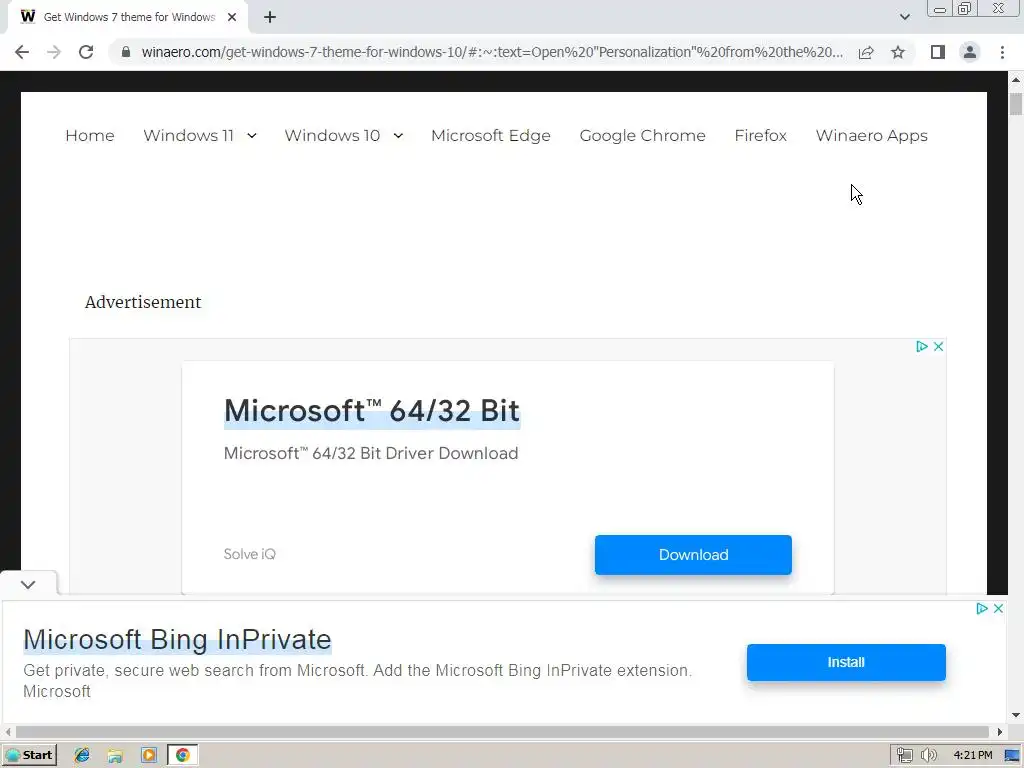Click the Microsoft 64/32 Bit ad headline
Viewport: 1024px width, 768px height.
pyautogui.click(x=372, y=411)
